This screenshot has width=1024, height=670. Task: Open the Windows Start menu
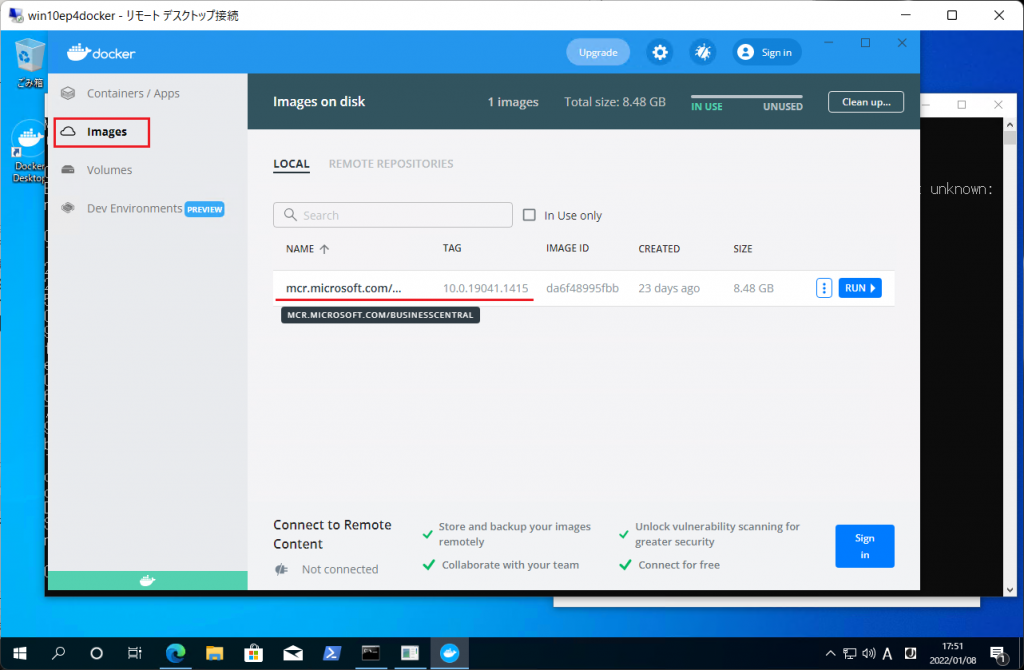pos(20,653)
